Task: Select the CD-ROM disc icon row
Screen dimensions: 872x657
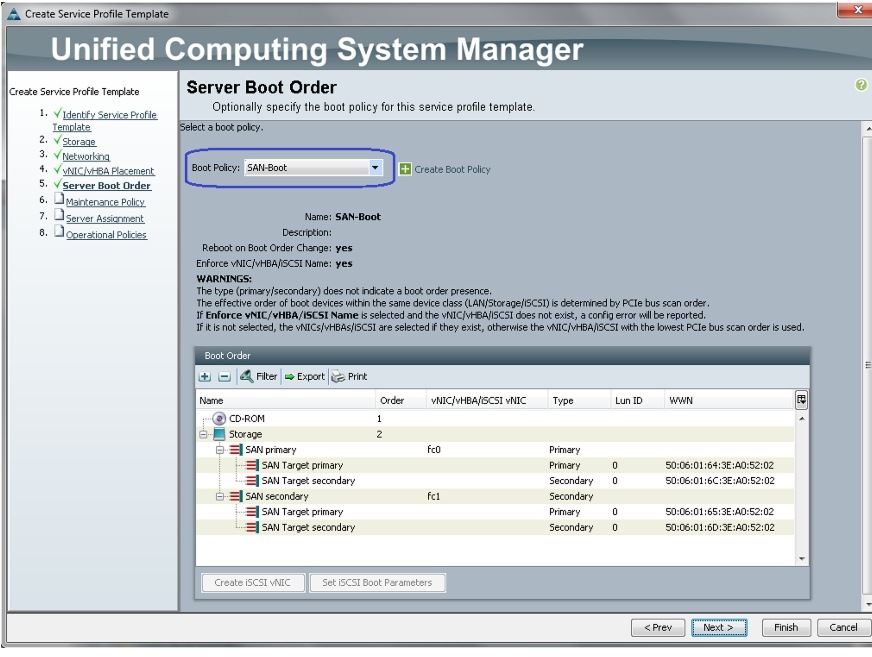Action: [x=219, y=418]
